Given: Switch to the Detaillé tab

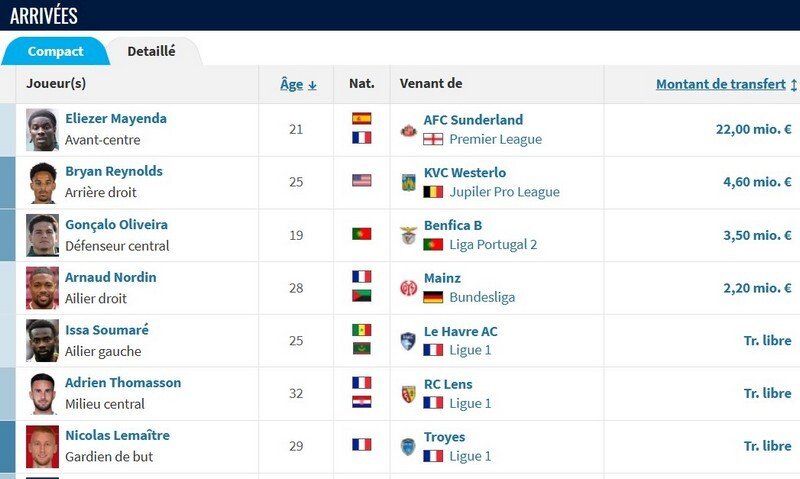Looking at the screenshot, I should pos(152,52).
